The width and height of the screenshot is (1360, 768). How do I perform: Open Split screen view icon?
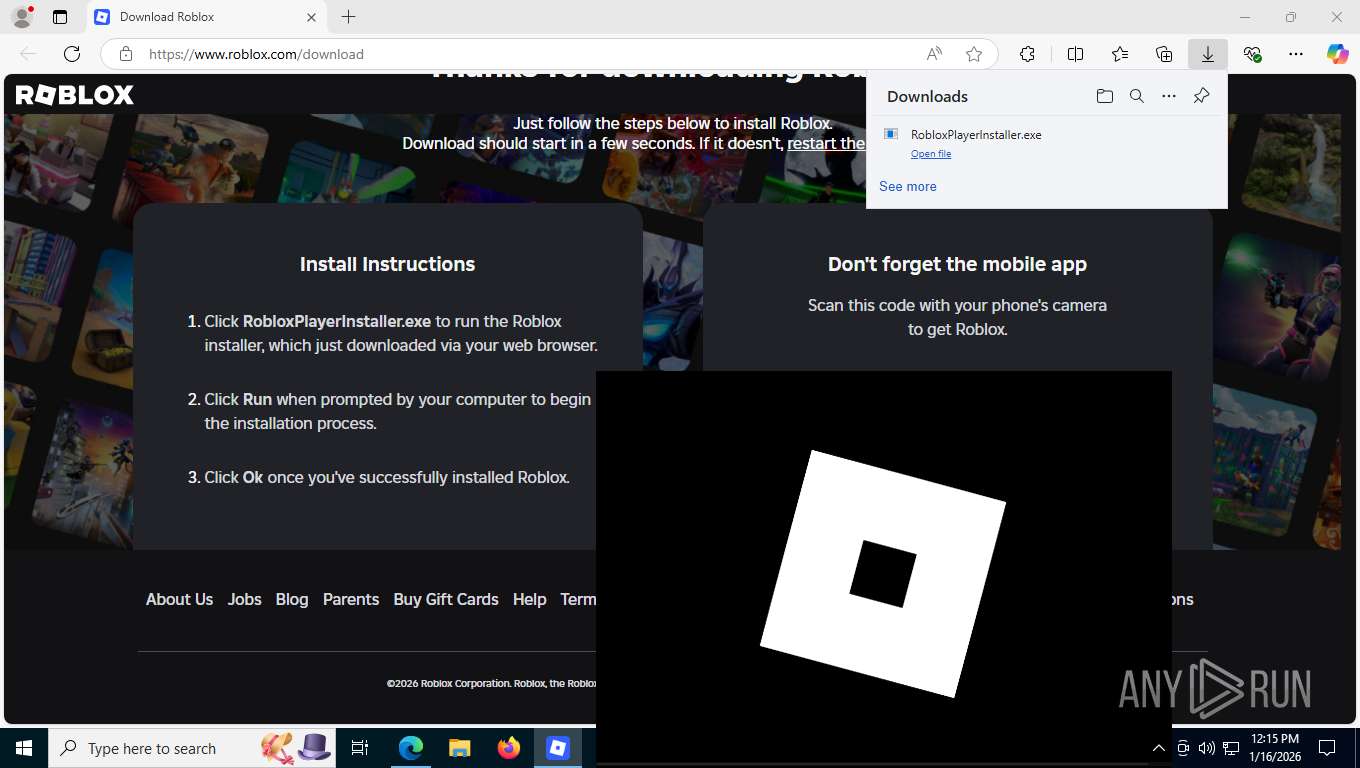(x=1076, y=54)
